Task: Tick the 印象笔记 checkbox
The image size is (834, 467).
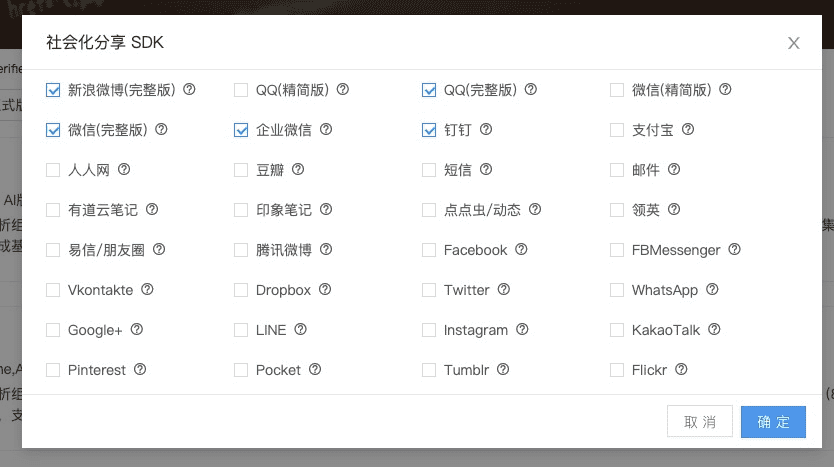Action: coord(241,210)
